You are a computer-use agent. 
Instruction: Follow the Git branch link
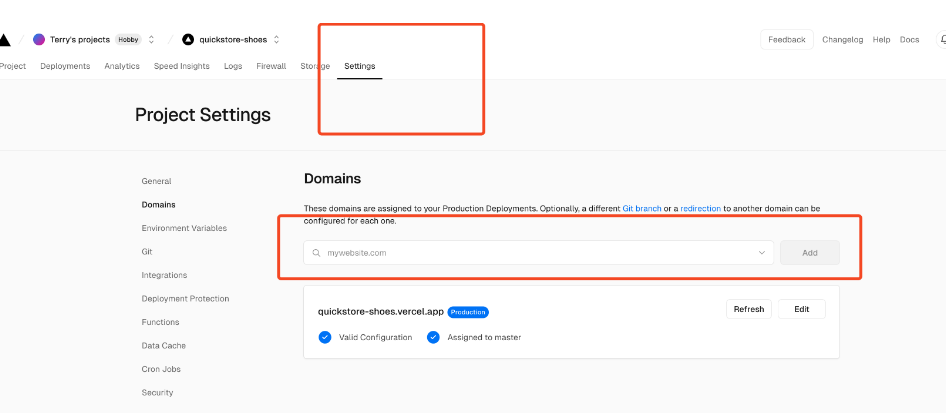(x=641, y=209)
